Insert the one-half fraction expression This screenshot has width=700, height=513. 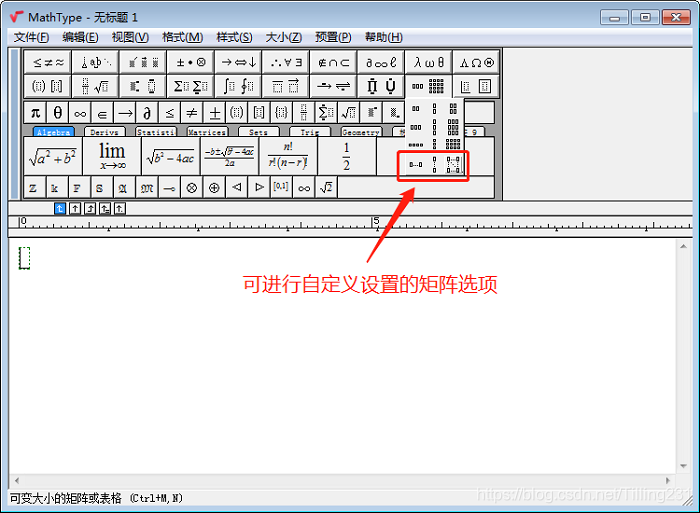click(347, 156)
